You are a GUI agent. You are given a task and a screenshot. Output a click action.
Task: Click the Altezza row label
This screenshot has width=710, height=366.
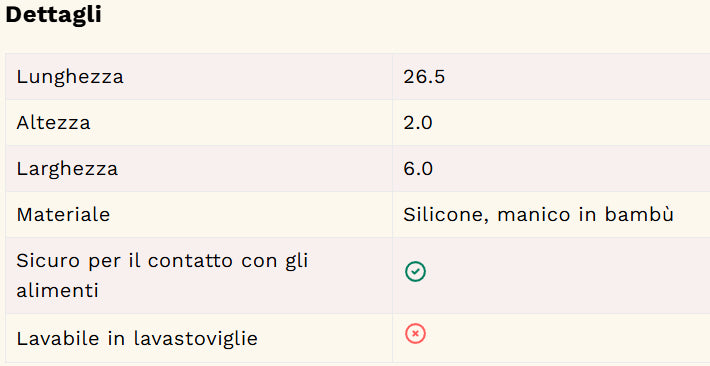pyautogui.click(x=53, y=123)
